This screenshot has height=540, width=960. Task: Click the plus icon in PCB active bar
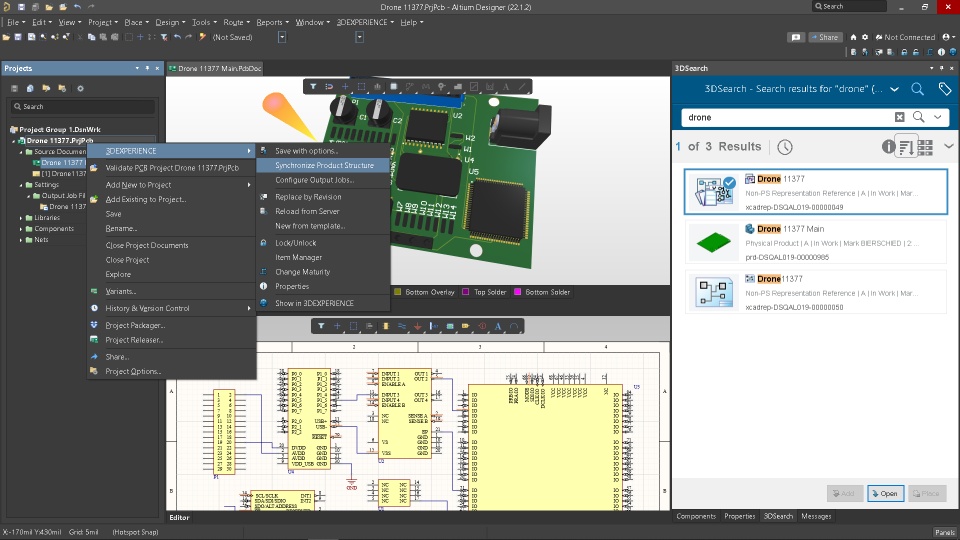345,87
